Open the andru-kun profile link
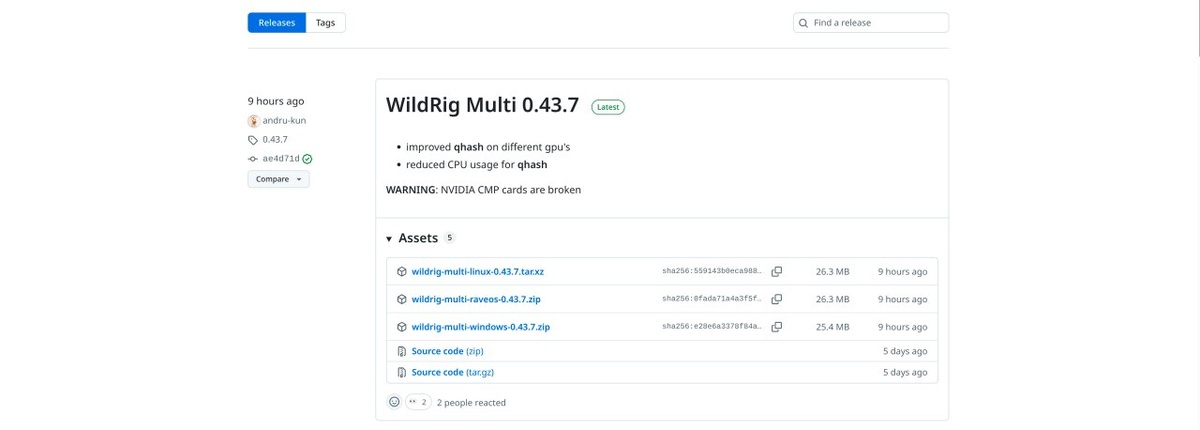This screenshot has width=1200, height=430. pos(284,121)
